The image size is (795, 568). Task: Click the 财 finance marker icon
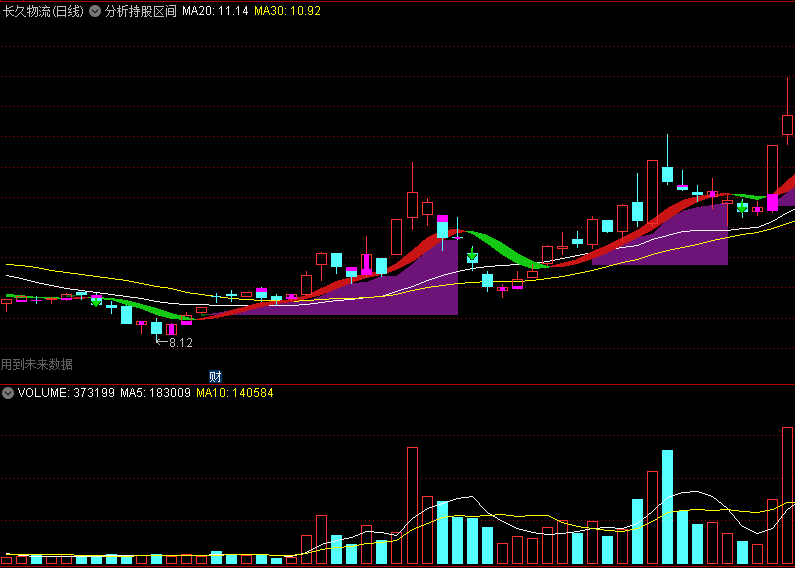215,377
